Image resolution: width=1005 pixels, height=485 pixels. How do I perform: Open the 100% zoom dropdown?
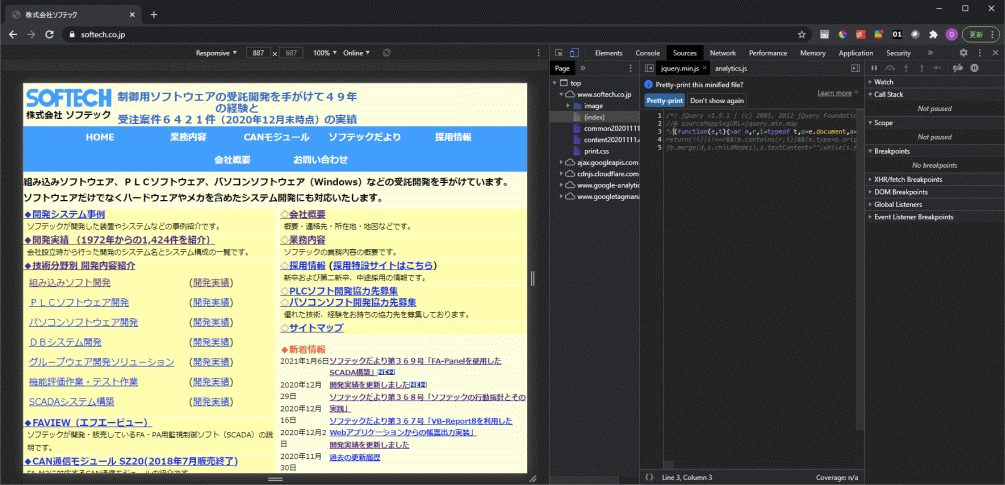(x=324, y=53)
